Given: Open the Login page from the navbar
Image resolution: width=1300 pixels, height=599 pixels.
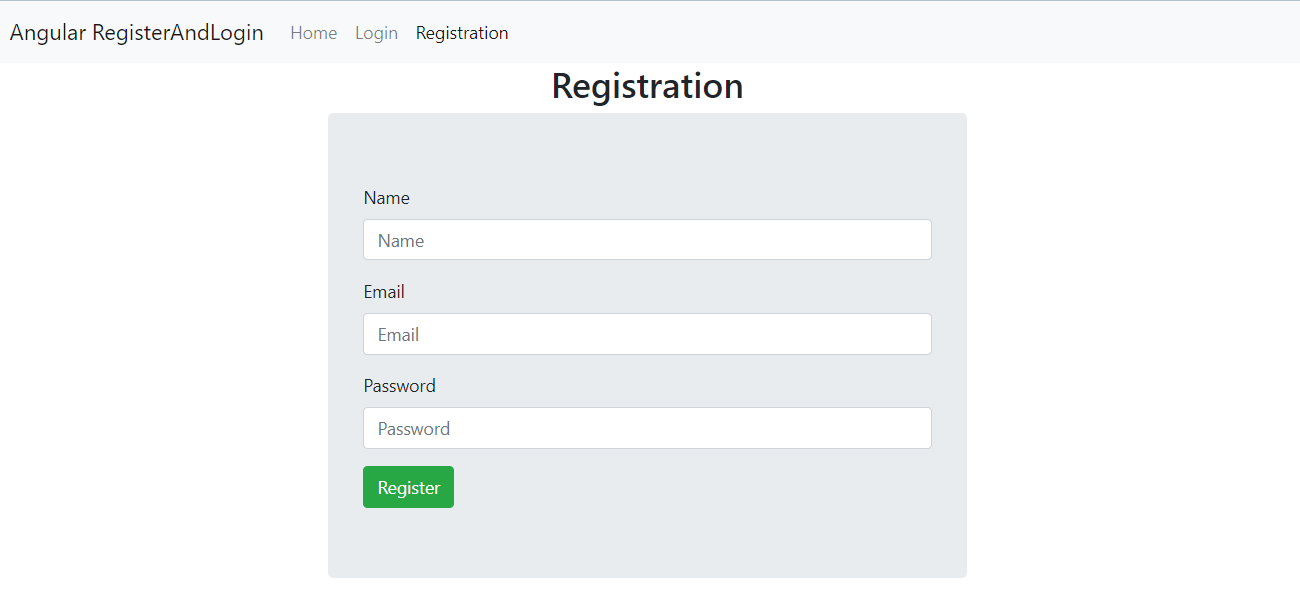Looking at the screenshot, I should point(376,32).
